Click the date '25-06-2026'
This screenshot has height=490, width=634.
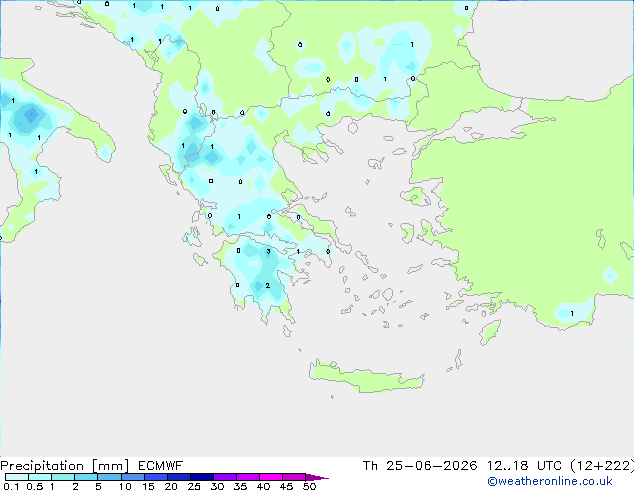click(431, 466)
